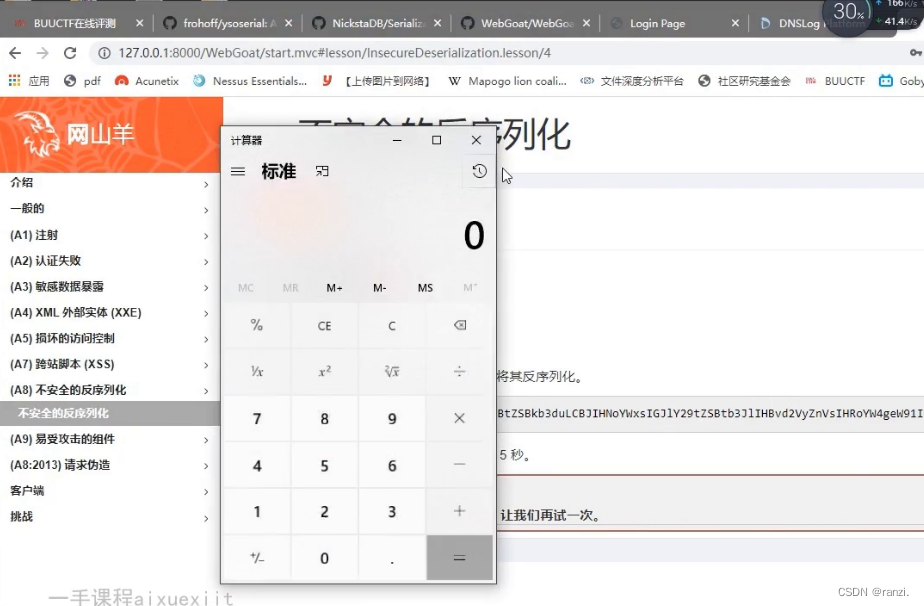Switch to the WebGoat/WebGoat tab
This screenshot has height=606, width=924.
click(x=527, y=24)
